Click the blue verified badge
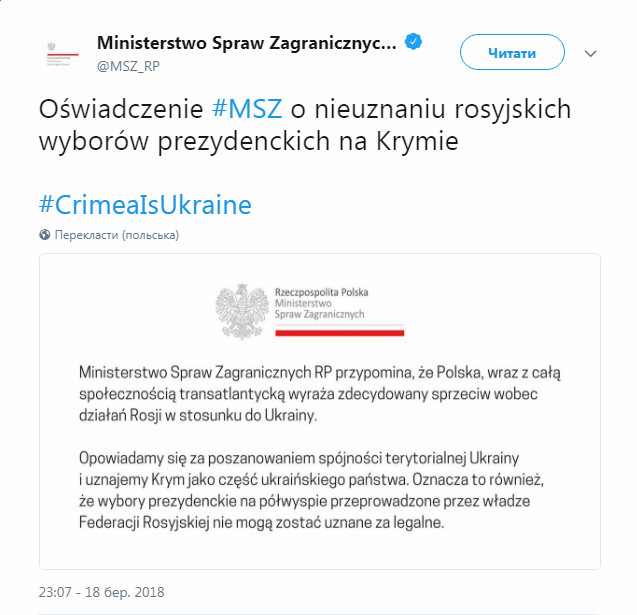The height and width of the screenshot is (615, 637). pyautogui.click(x=413, y=42)
